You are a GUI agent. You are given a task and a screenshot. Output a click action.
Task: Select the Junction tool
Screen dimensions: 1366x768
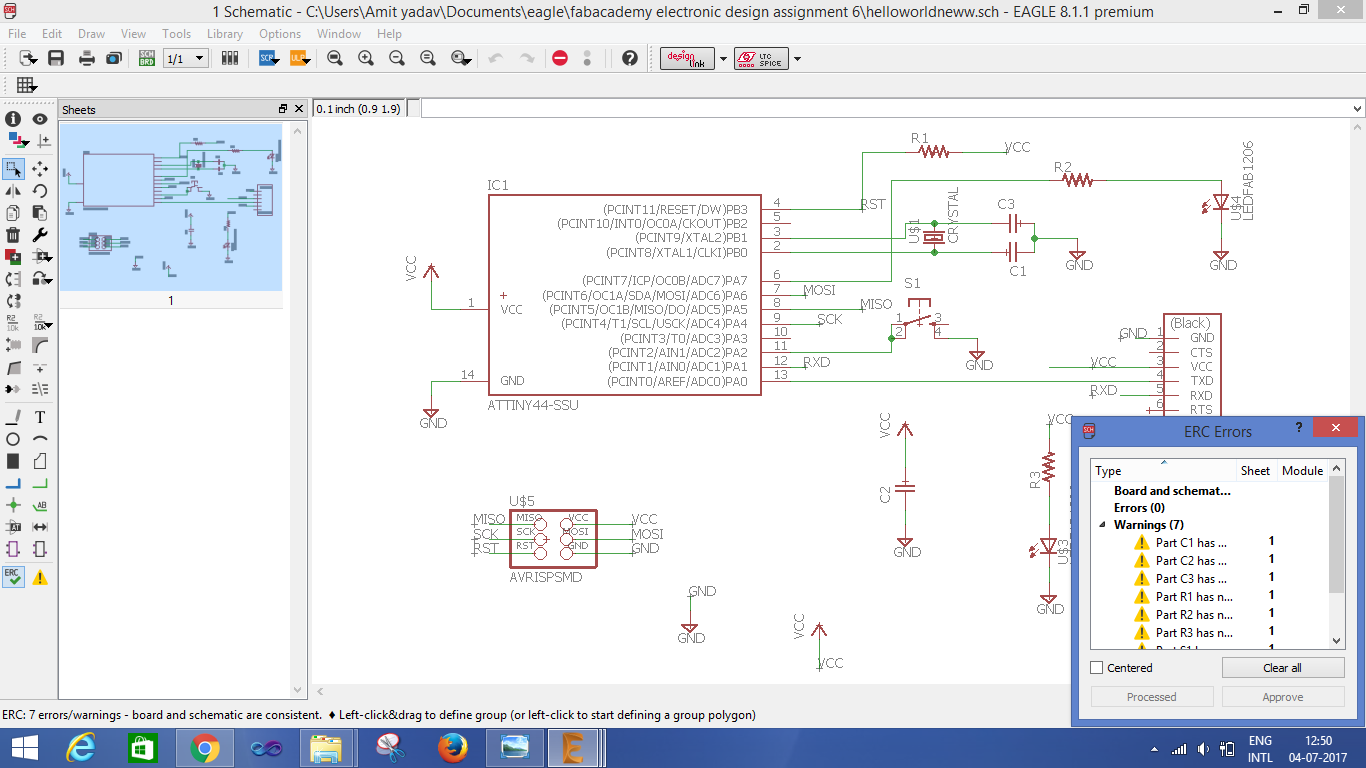click(x=13, y=505)
